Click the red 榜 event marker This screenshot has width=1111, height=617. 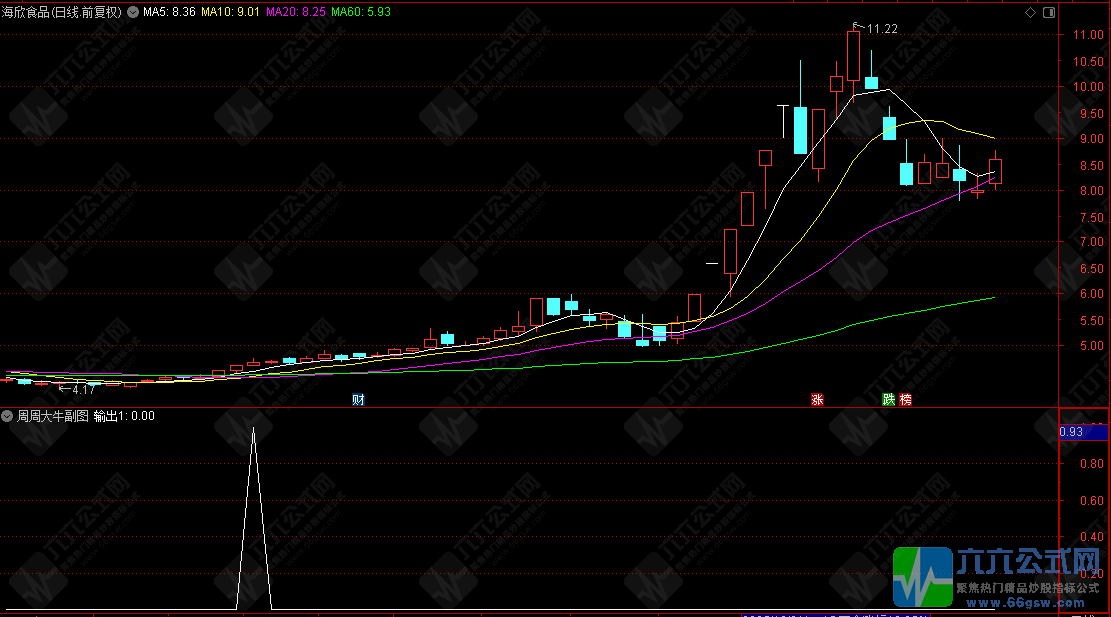coord(906,400)
